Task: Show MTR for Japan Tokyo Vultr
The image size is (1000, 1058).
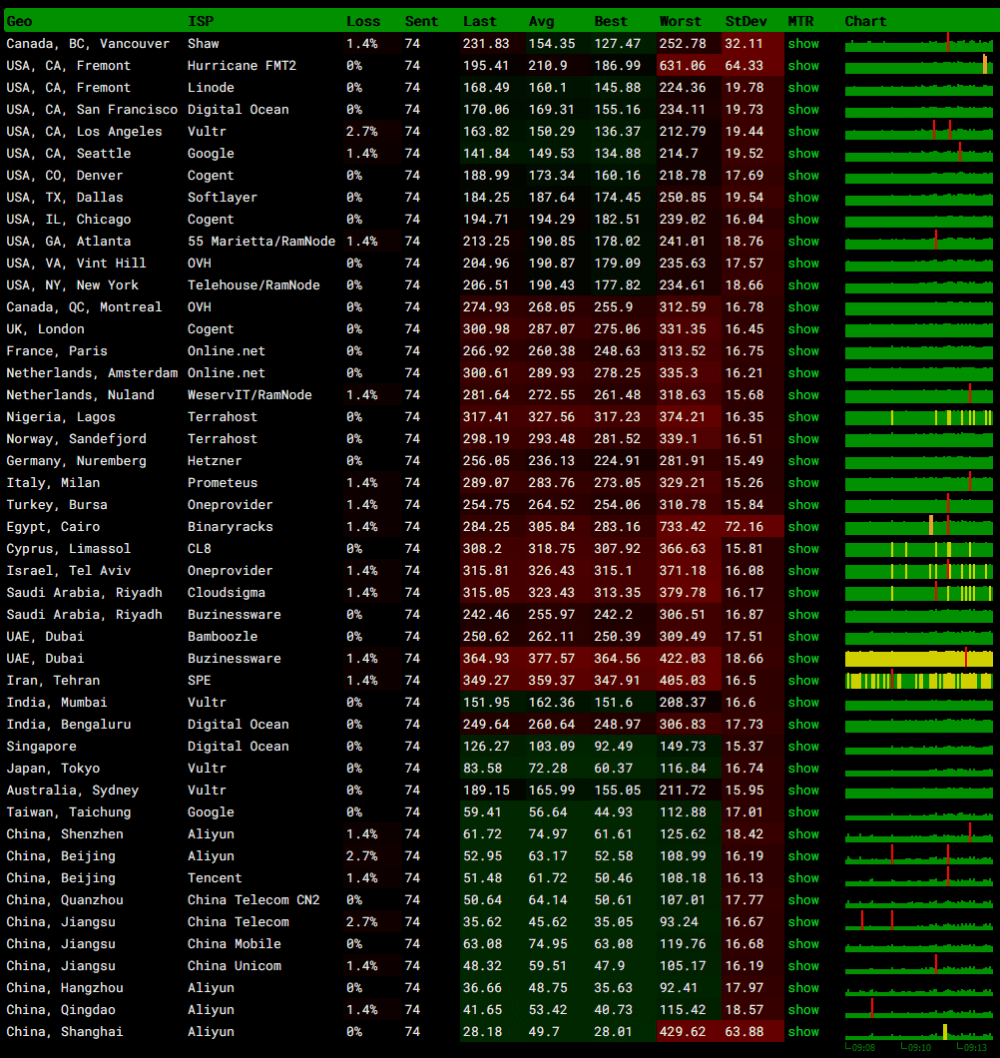Action: pyautogui.click(x=803, y=768)
